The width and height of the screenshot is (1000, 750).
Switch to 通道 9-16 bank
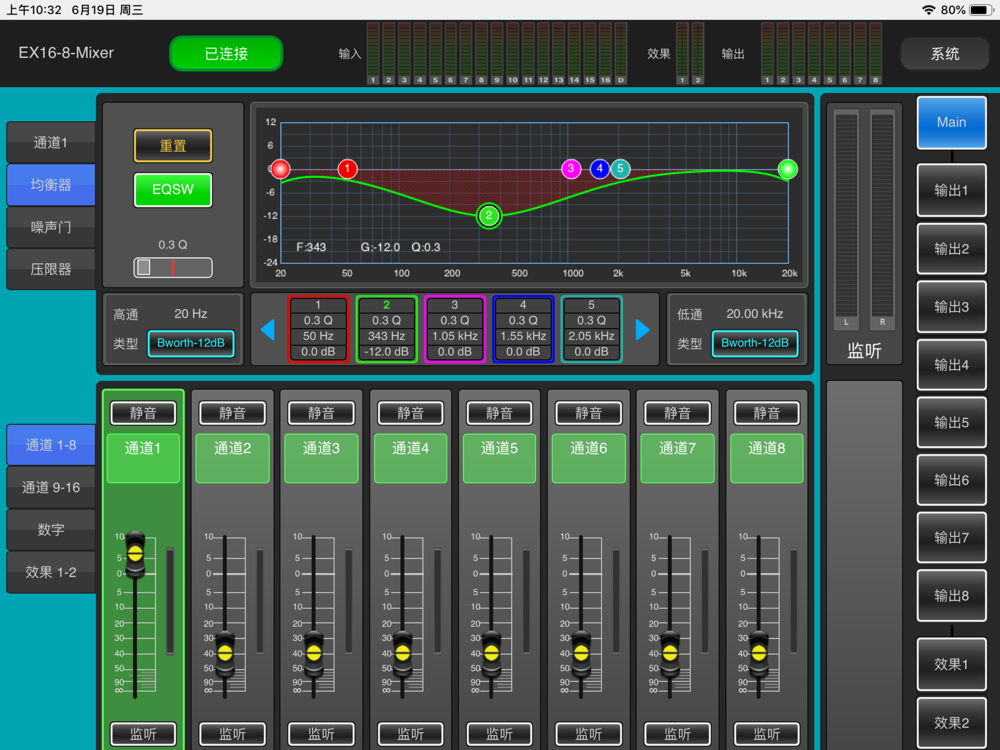tap(51, 487)
